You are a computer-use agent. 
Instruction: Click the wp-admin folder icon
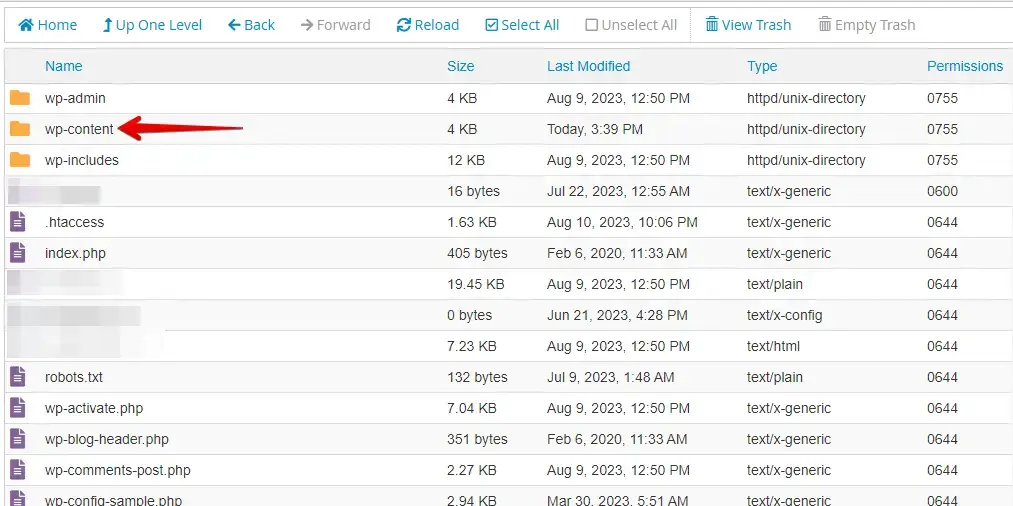pos(20,98)
